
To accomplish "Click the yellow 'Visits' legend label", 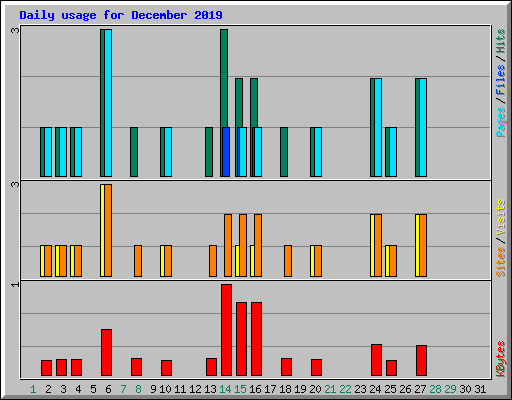I will click(x=501, y=217).
